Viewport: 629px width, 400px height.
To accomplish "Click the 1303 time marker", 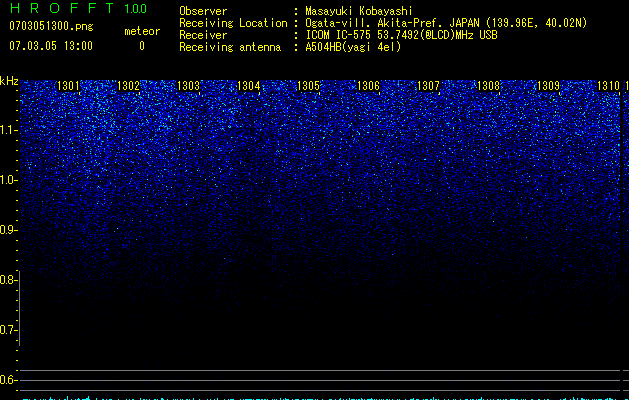I will coord(189,86).
